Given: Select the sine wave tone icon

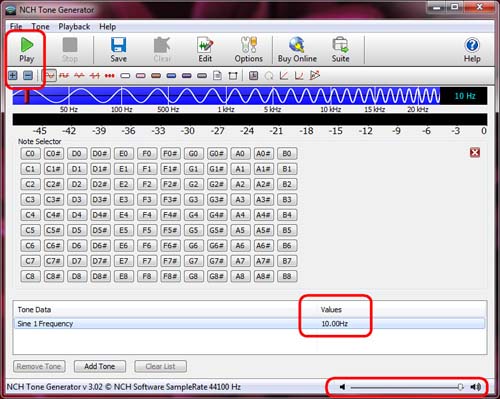Looking at the screenshot, I should point(49,76).
